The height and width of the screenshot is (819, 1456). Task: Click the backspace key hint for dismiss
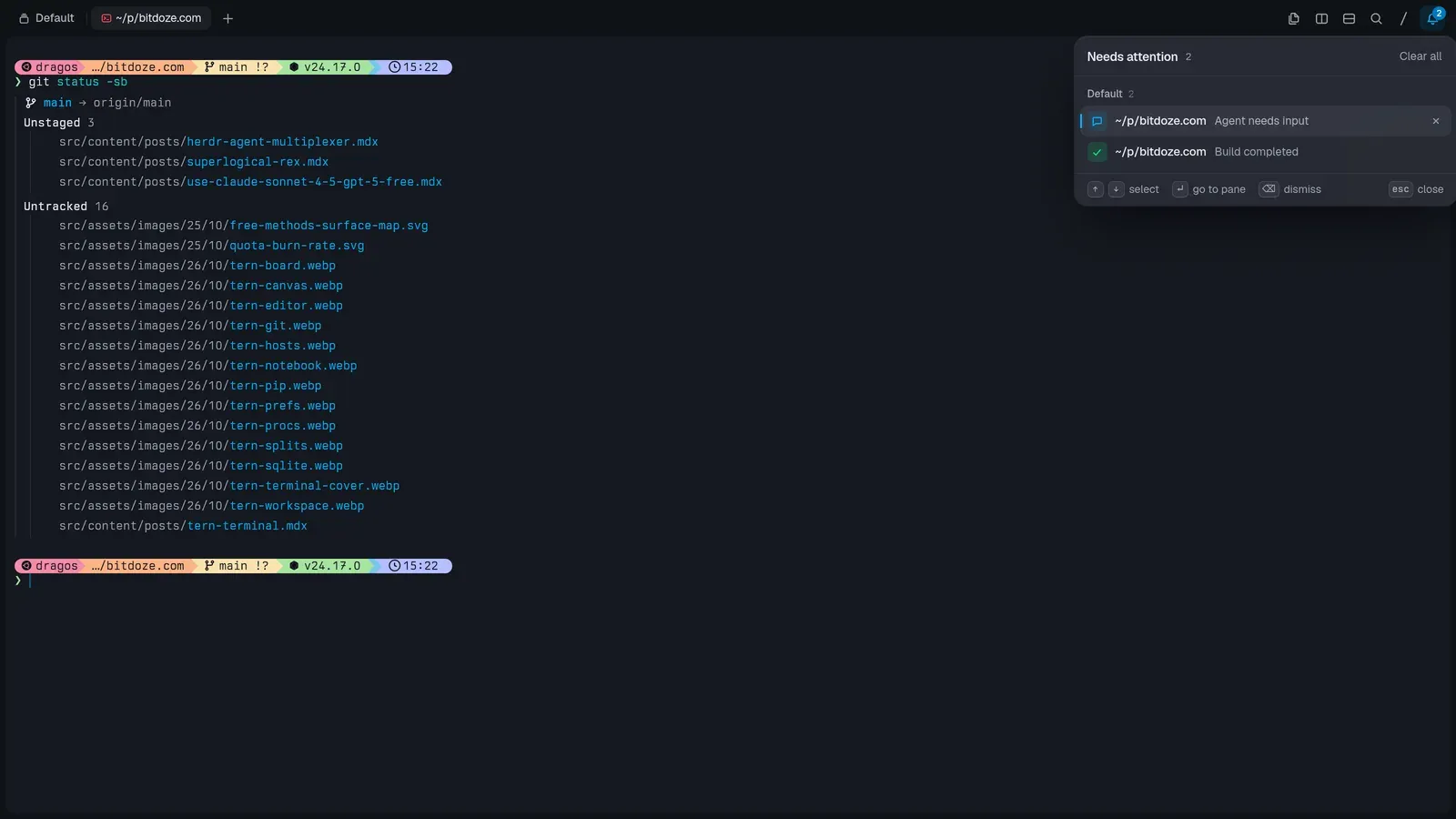pyautogui.click(x=1269, y=189)
